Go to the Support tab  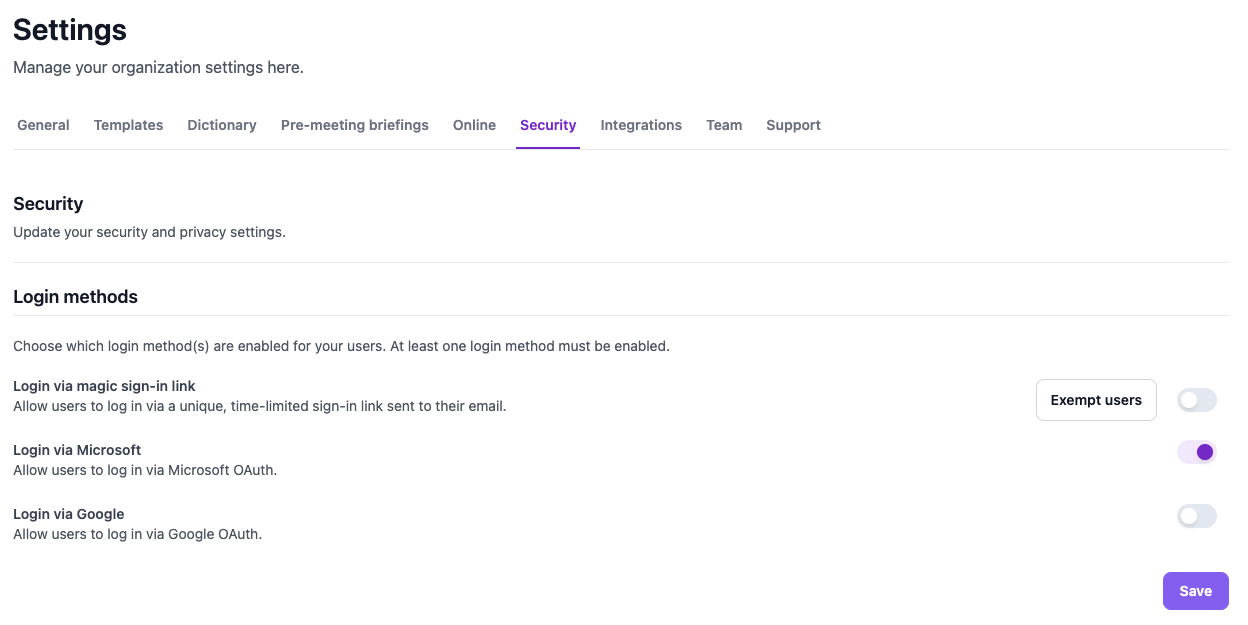(793, 125)
